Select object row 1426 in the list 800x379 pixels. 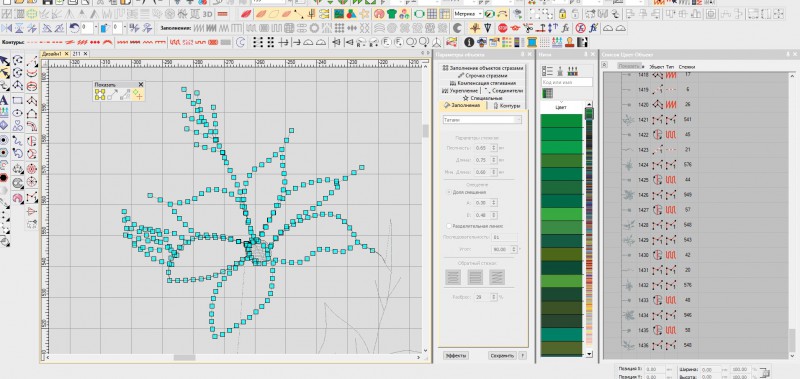696,195
